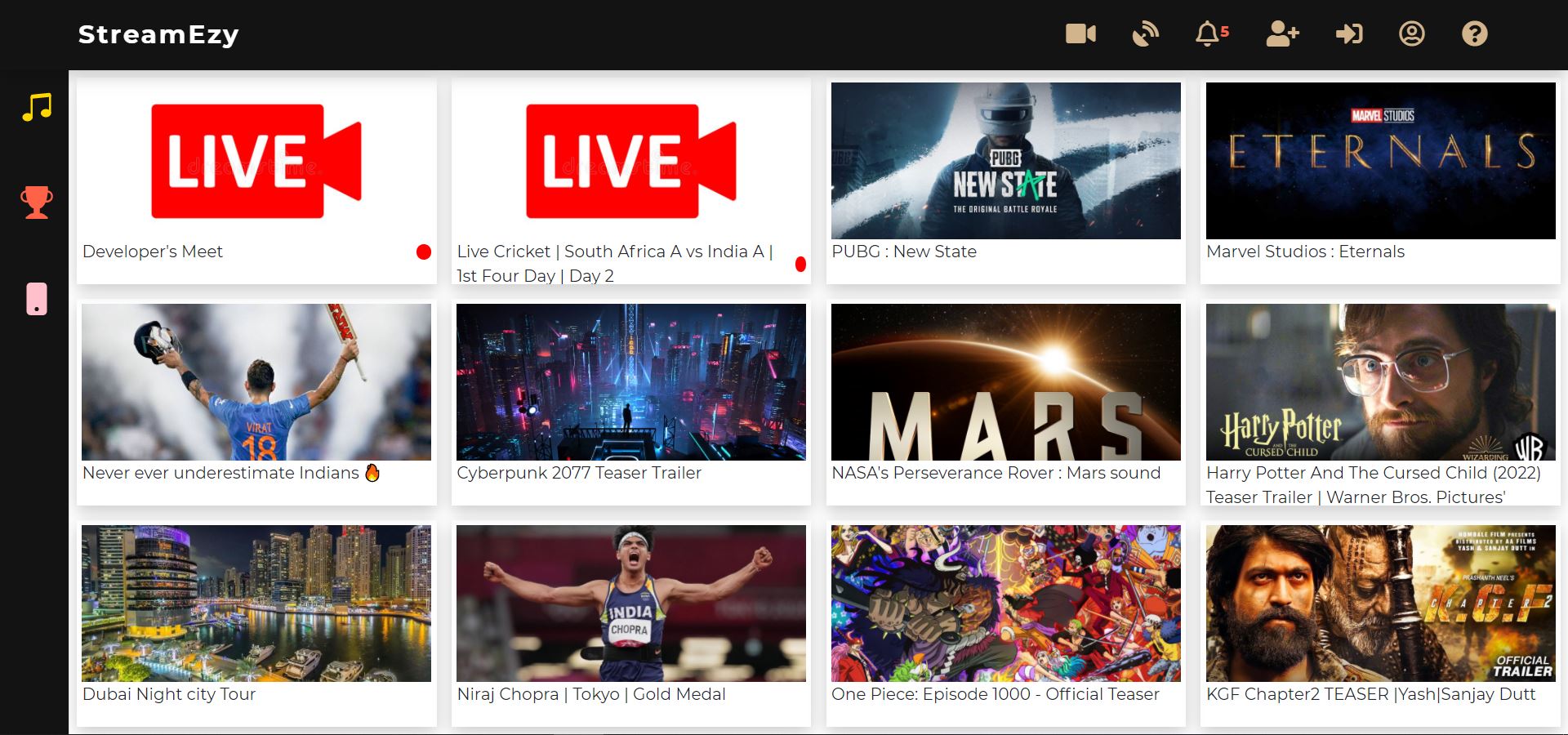Open Live Cricket South Africa A thumbnail
The image size is (1568, 735).
pyautogui.click(x=631, y=161)
